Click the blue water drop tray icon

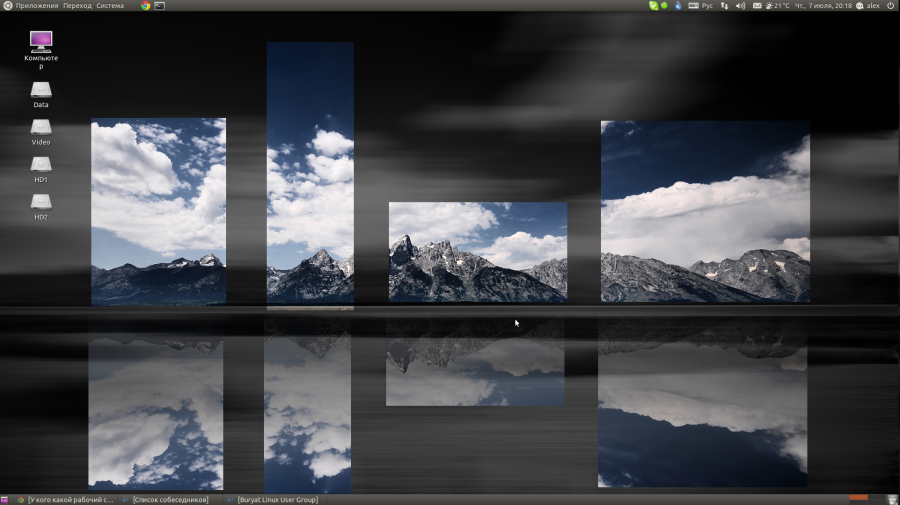677,6
